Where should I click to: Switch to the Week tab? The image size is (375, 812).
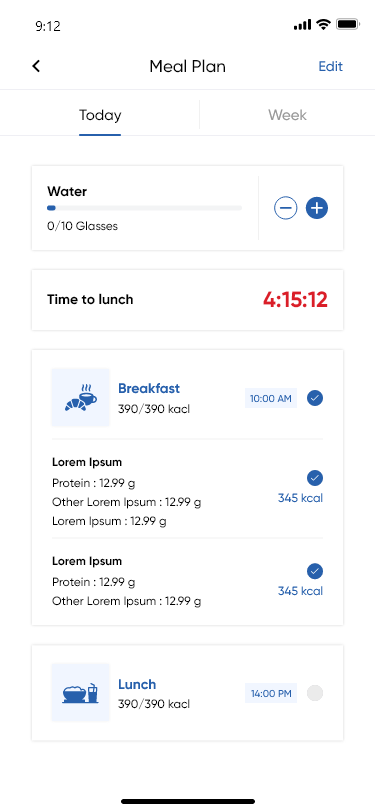pyautogui.click(x=287, y=114)
